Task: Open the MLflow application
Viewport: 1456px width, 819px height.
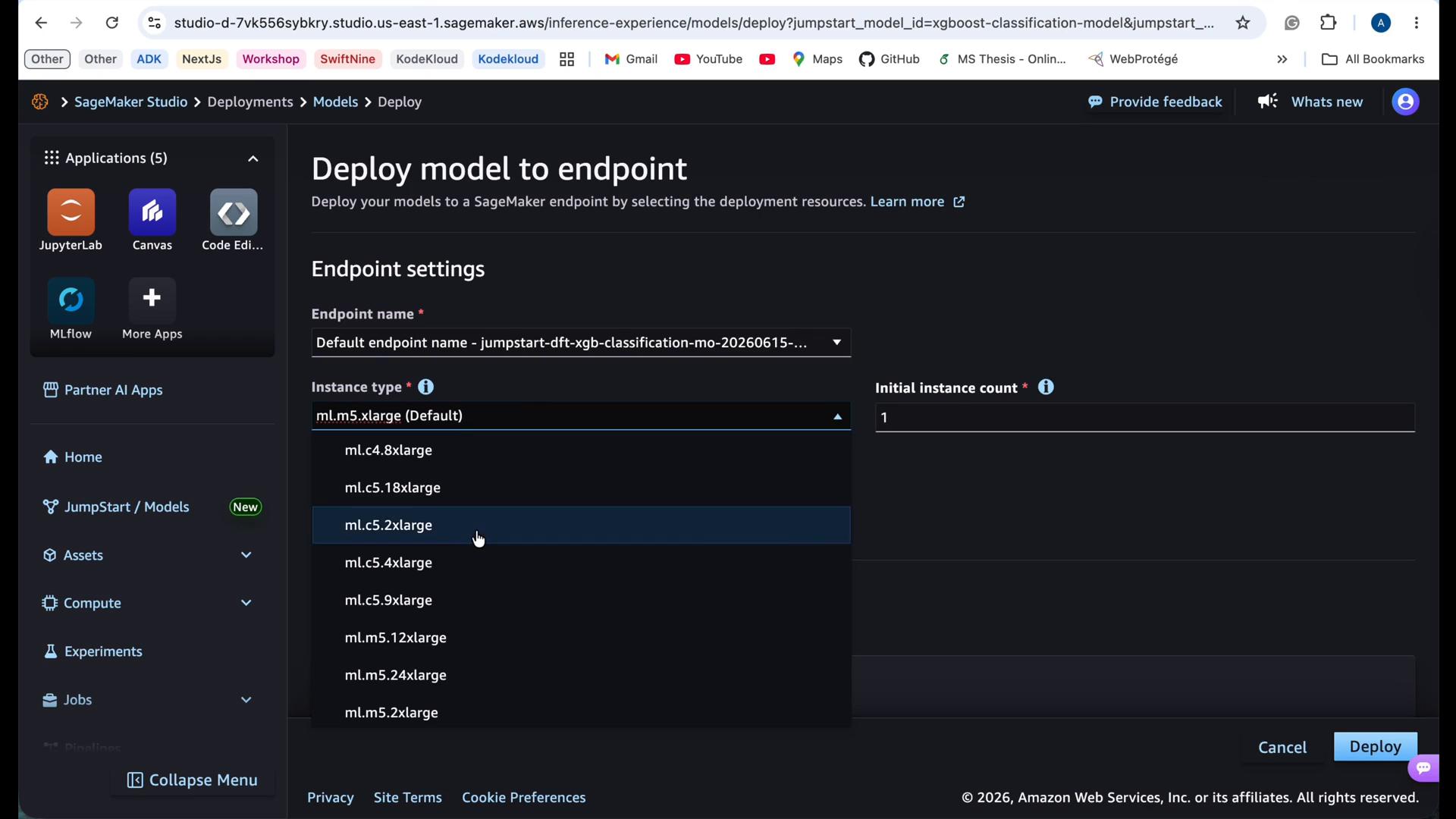Action: (x=71, y=309)
